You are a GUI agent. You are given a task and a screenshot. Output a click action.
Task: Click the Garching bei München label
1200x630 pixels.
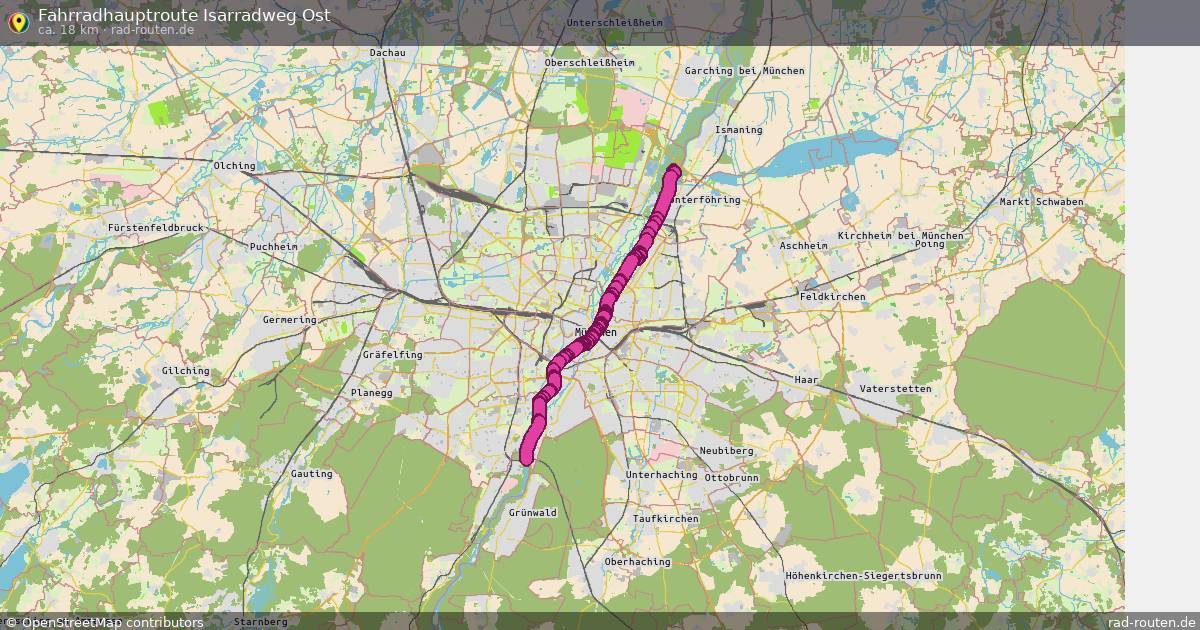744,71
